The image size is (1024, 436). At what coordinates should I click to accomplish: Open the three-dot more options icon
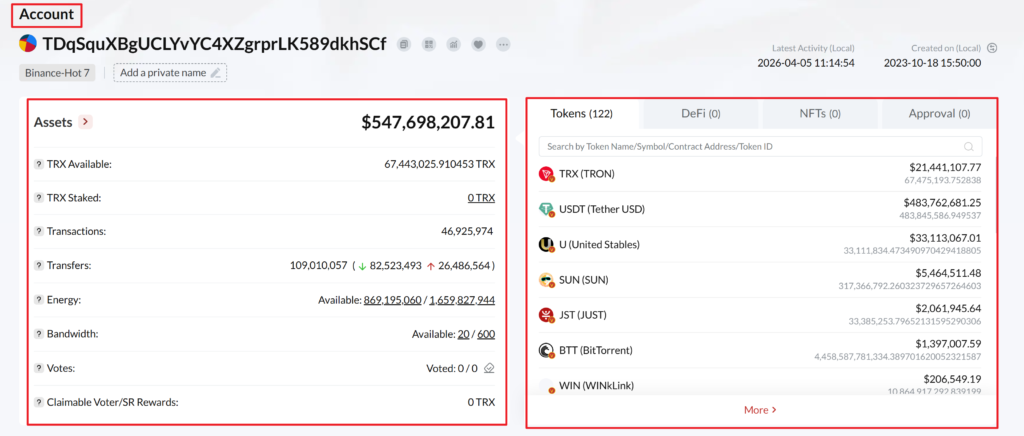503,44
